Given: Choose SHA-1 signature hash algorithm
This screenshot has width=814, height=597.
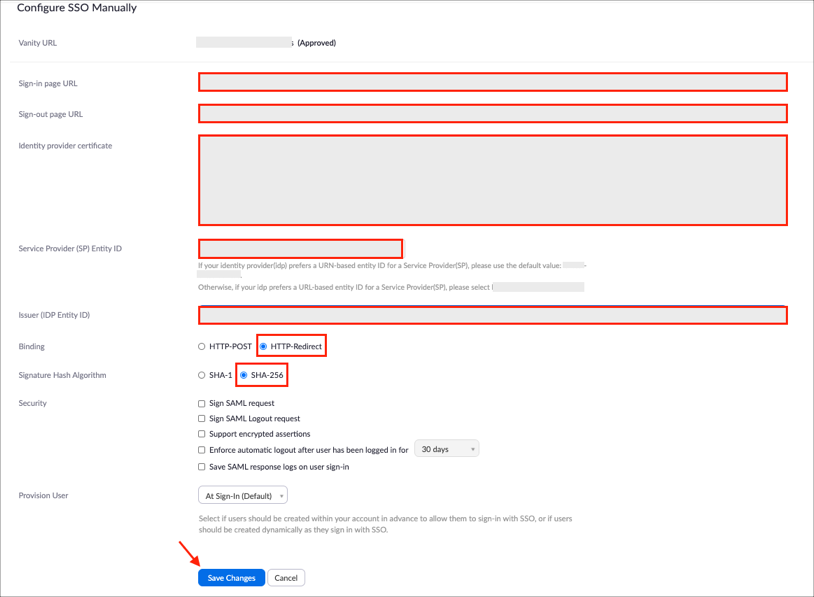Looking at the screenshot, I should click(x=202, y=375).
